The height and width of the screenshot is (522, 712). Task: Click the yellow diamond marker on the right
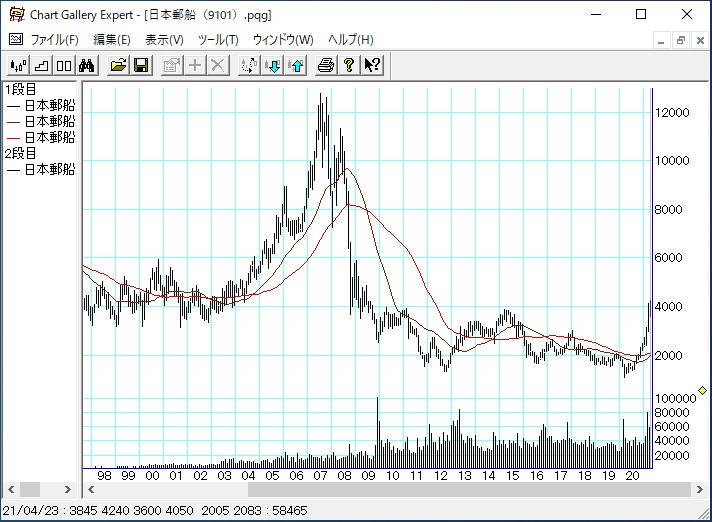702,390
